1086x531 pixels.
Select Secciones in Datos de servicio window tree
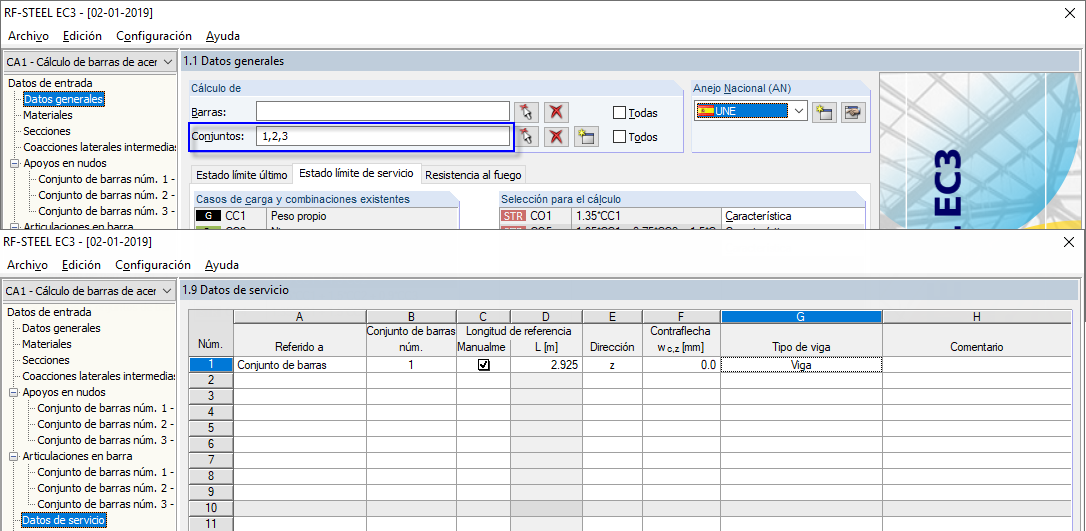46,360
